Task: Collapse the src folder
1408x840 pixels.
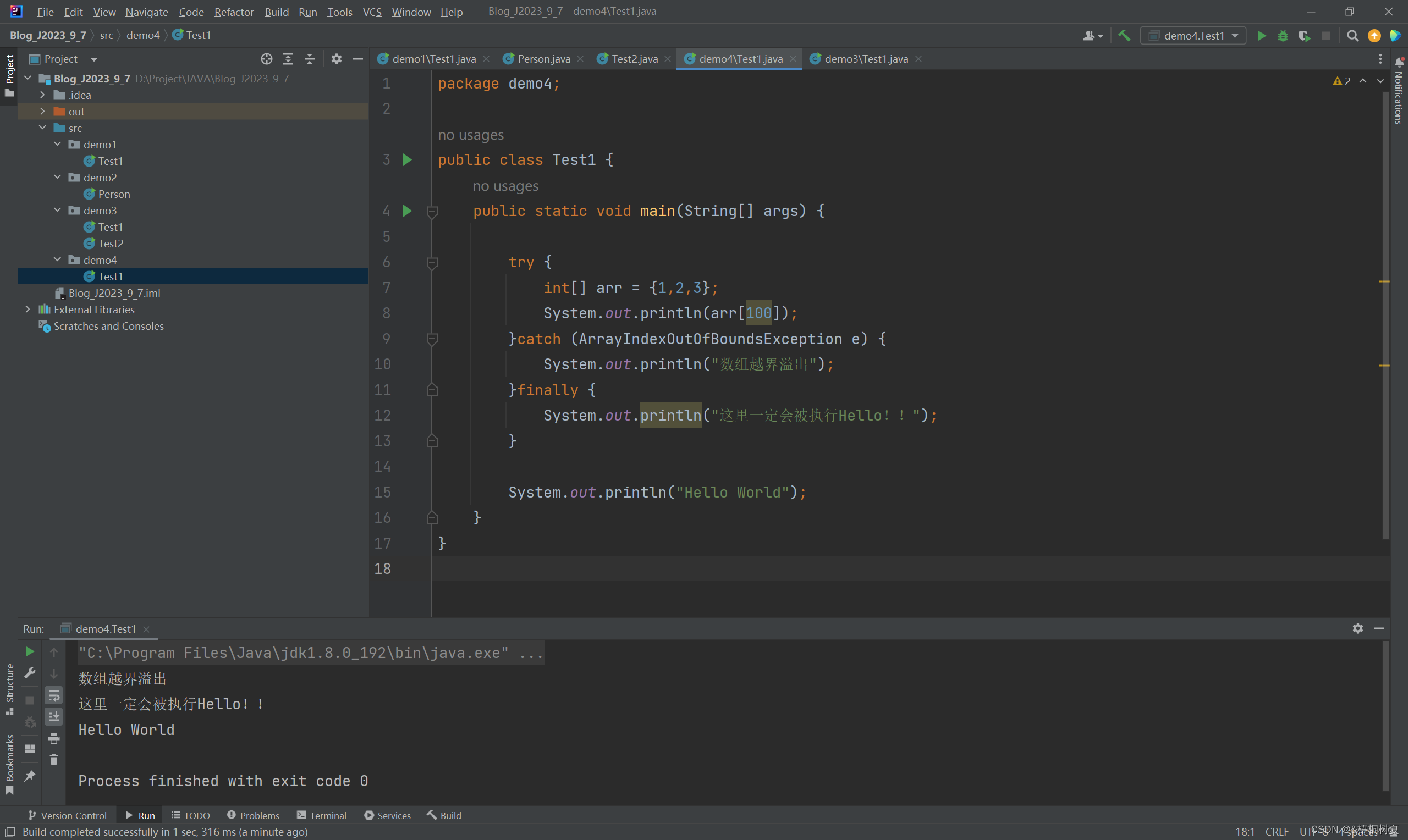Action: tap(42, 128)
